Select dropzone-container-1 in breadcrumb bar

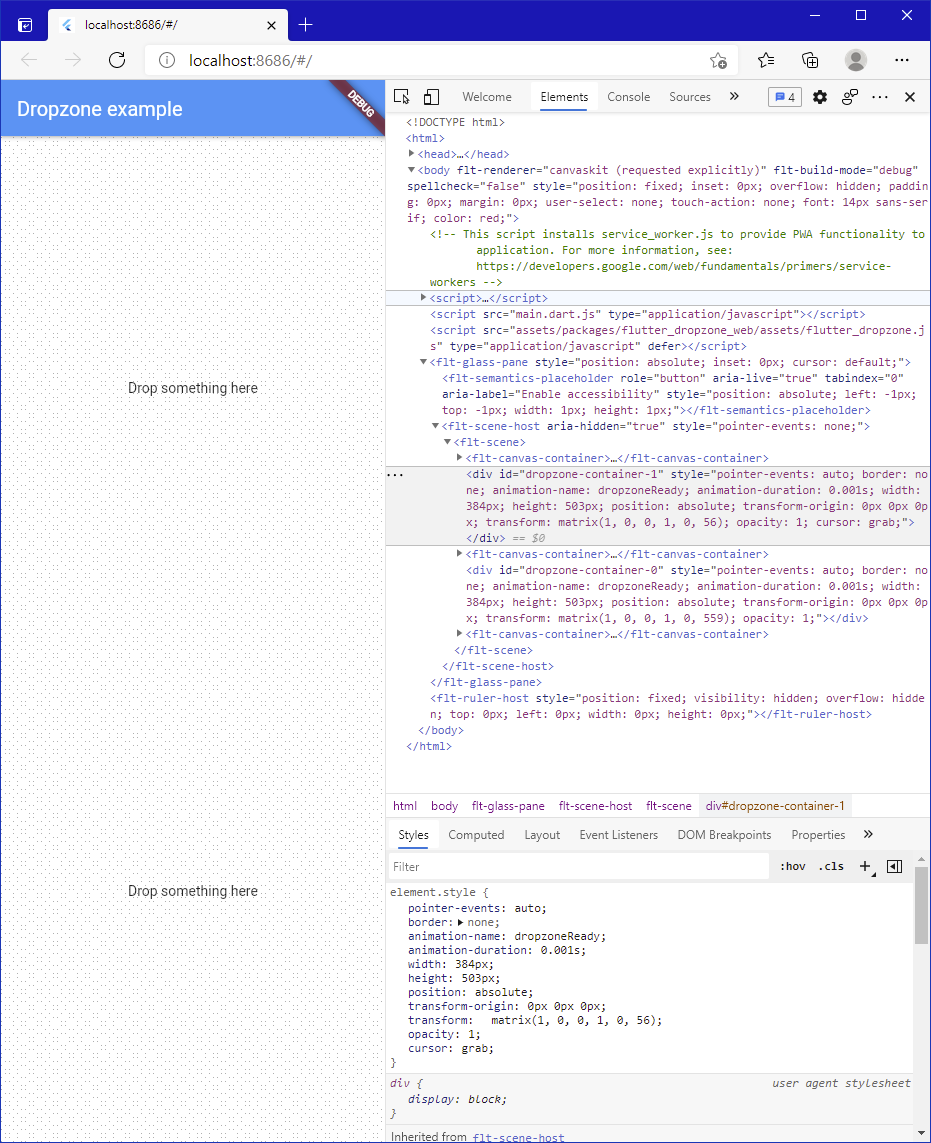click(775, 803)
